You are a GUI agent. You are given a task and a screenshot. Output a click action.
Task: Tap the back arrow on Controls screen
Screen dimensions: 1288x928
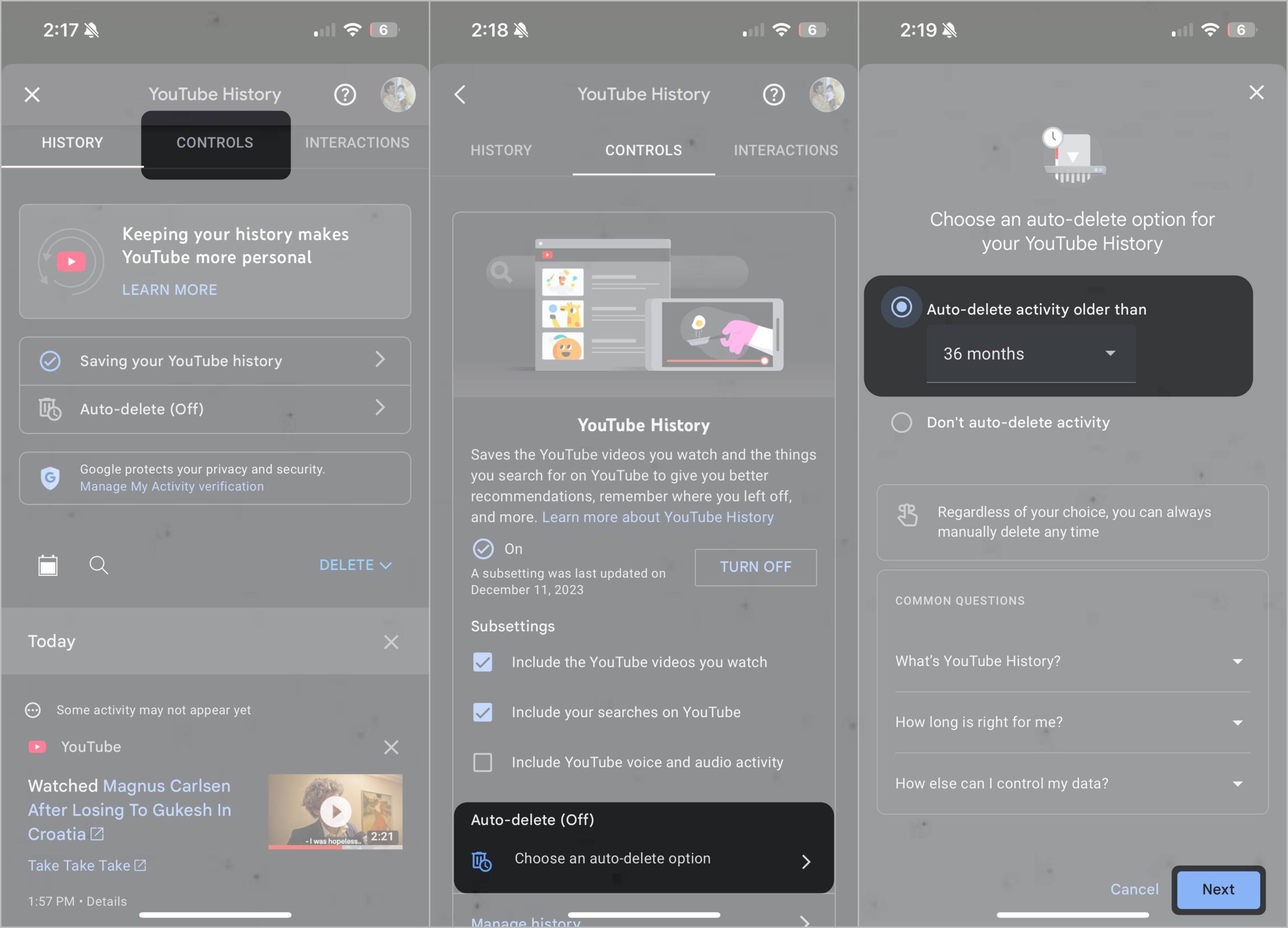pyautogui.click(x=460, y=94)
